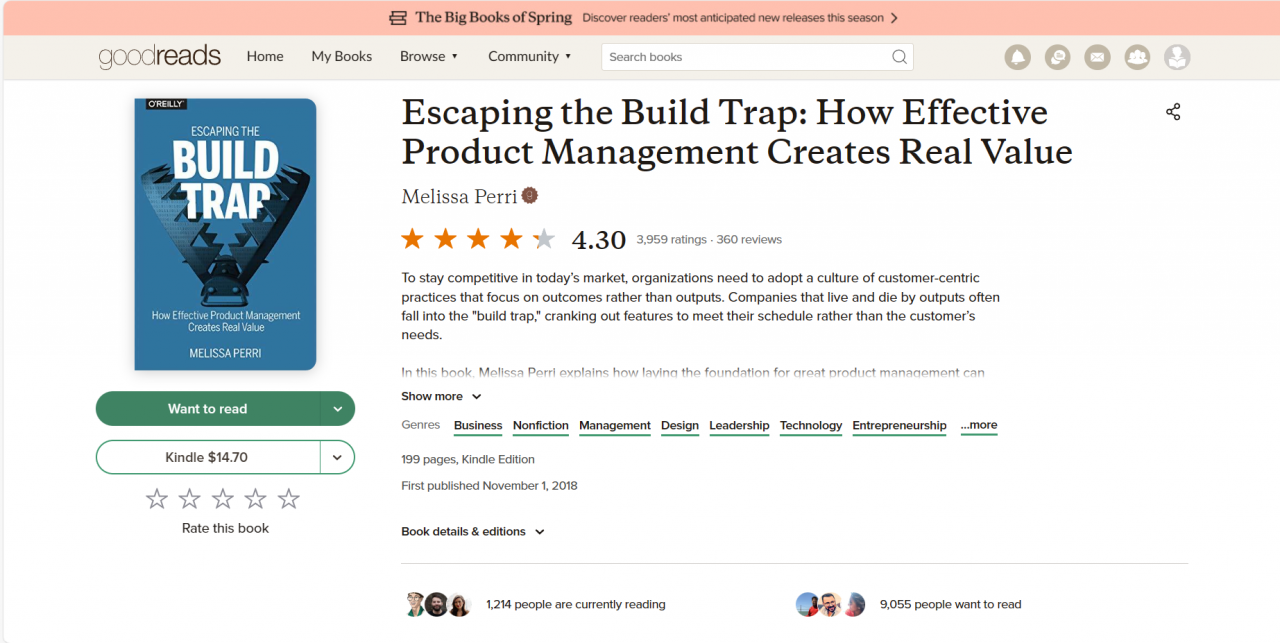Image resolution: width=1280 pixels, height=643 pixels.
Task: Expand the Want to read options chevron
Action: point(340,408)
